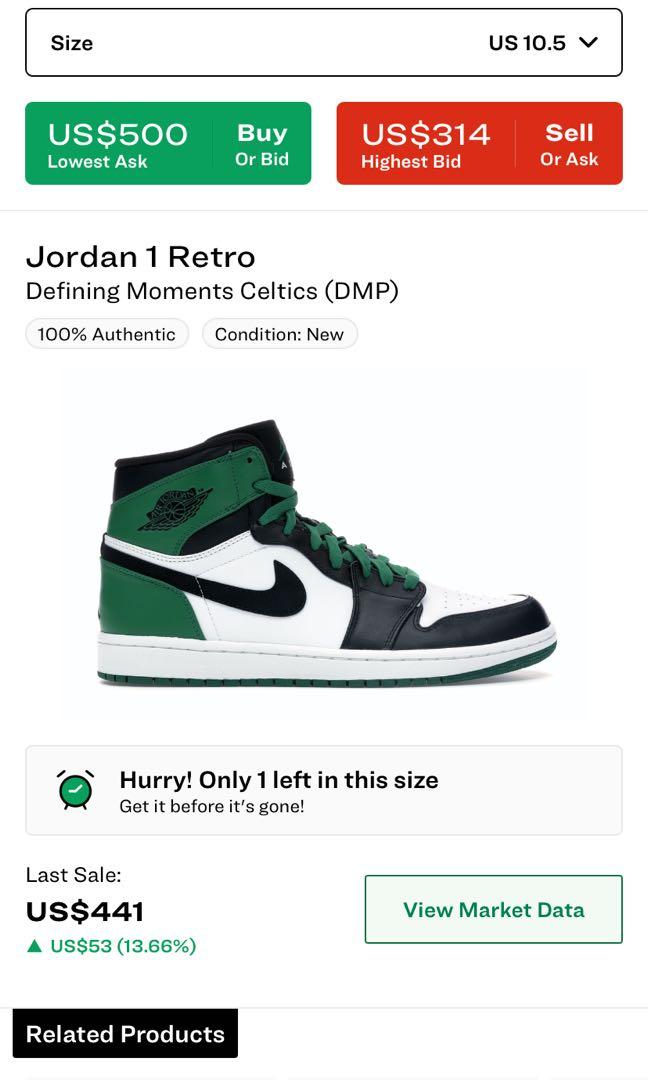Expand the Related Products section
This screenshot has height=1080, width=648.
tap(123, 1035)
